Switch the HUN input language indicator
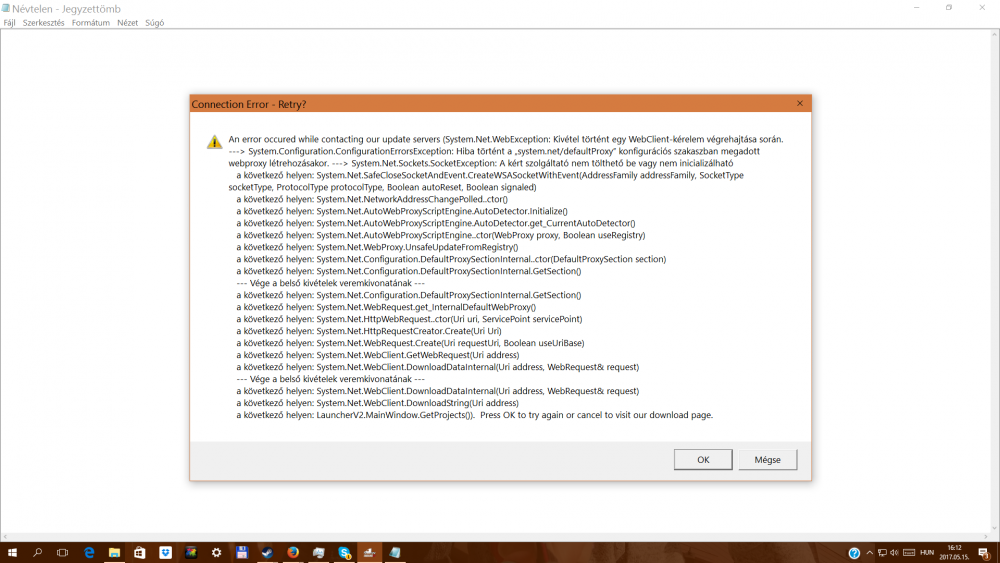This screenshot has width=1000, height=563. (x=927, y=553)
